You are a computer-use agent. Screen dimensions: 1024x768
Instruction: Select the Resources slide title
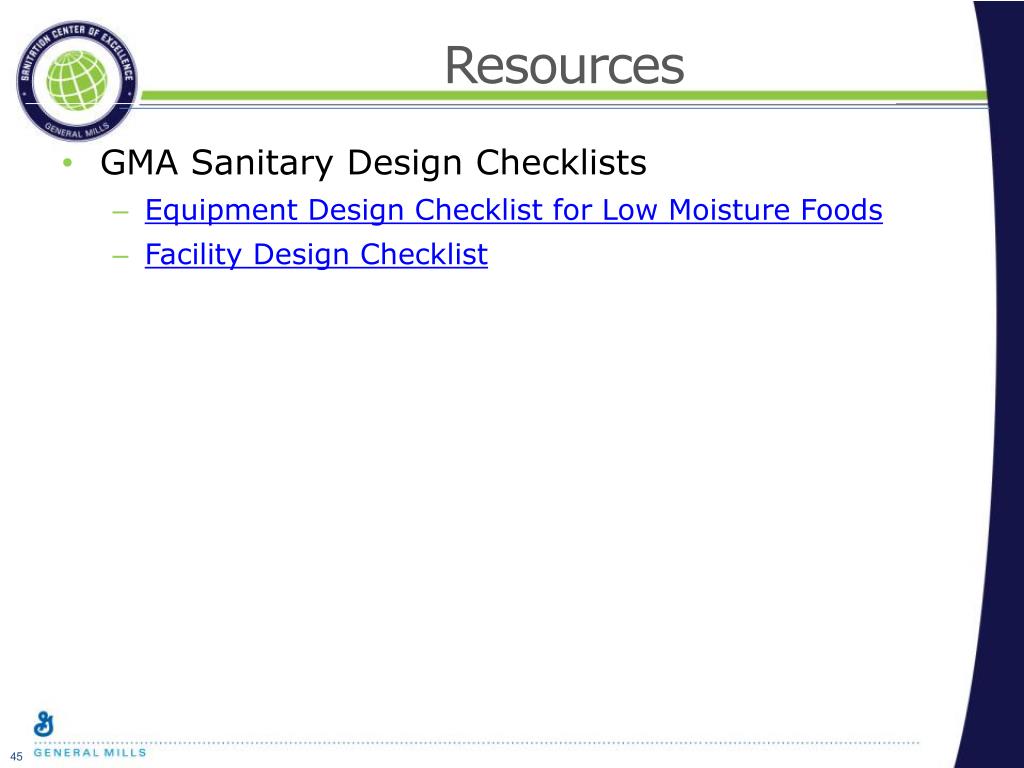point(564,65)
